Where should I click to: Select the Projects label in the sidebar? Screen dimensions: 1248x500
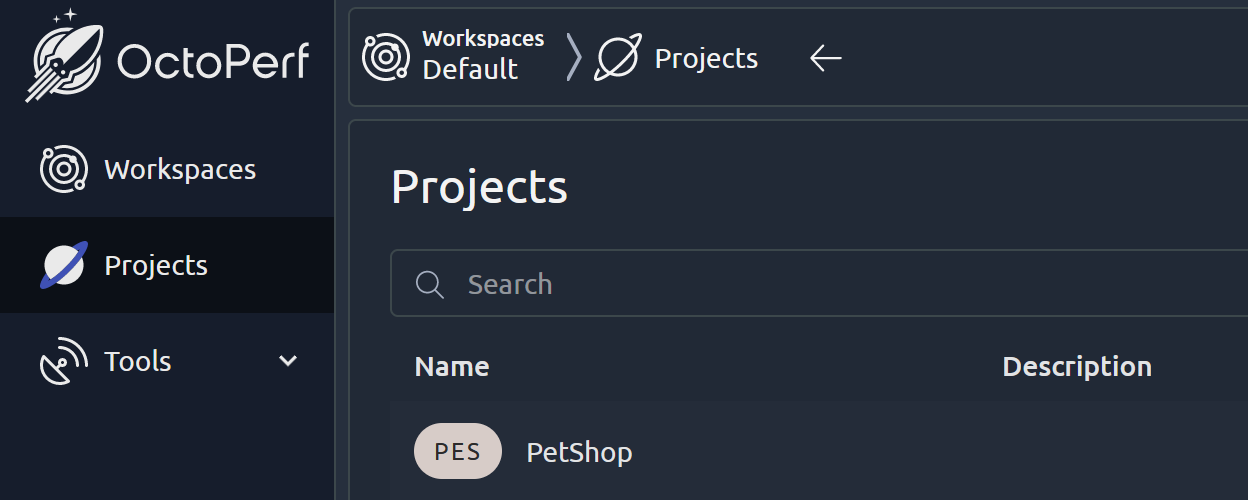(x=156, y=266)
